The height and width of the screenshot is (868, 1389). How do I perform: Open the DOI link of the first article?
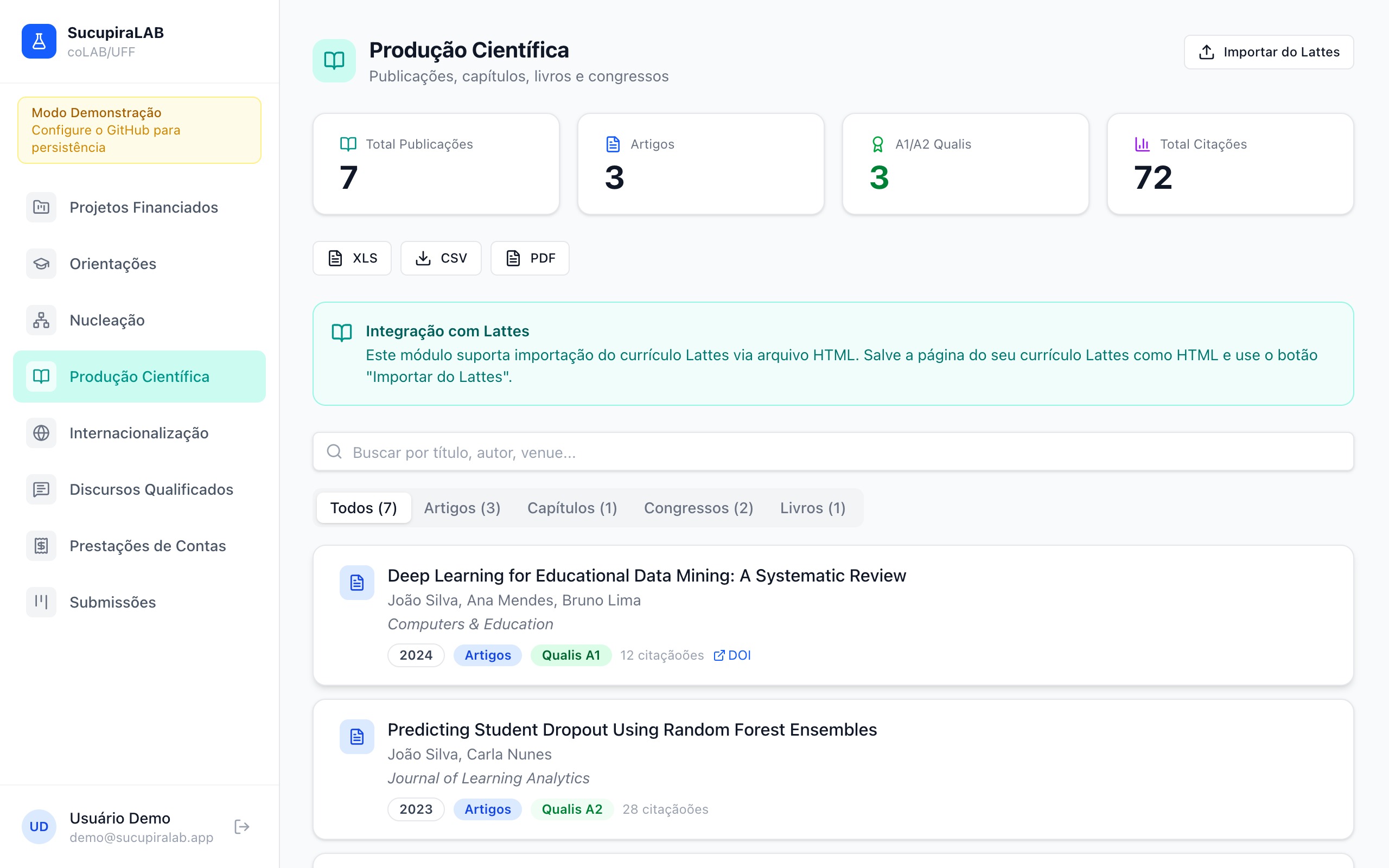point(732,655)
